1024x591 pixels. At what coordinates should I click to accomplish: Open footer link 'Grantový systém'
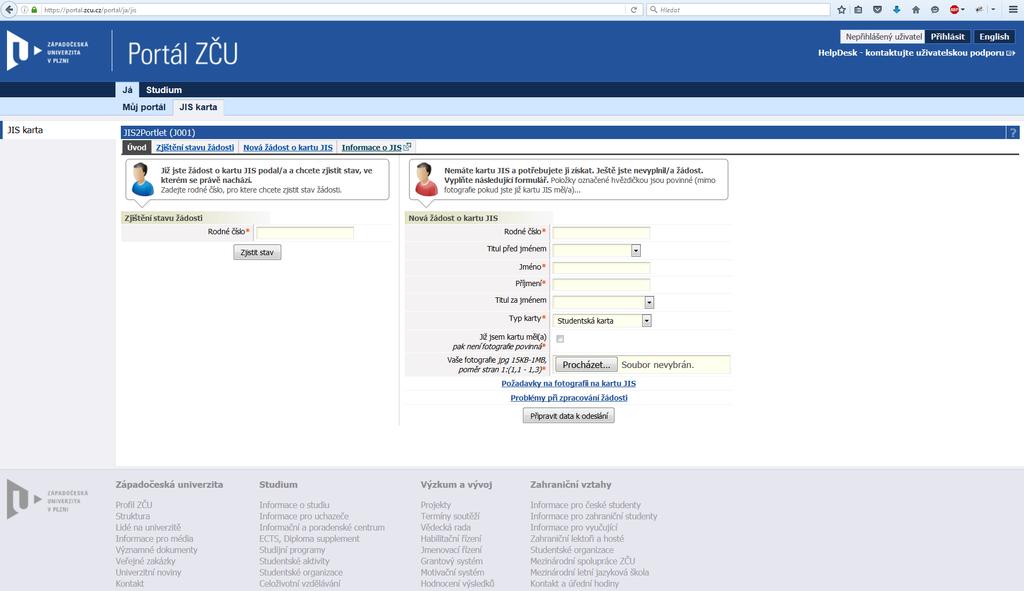point(451,561)
